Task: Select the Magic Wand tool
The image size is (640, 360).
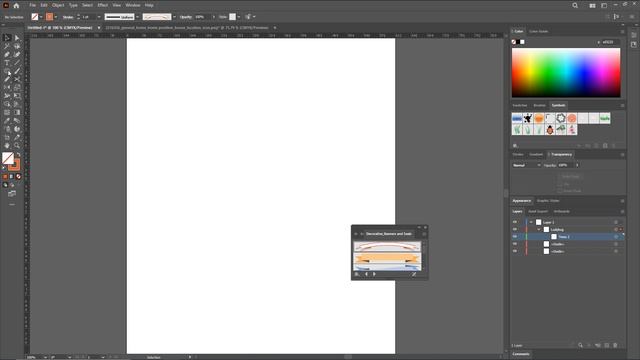Action: 7,46
